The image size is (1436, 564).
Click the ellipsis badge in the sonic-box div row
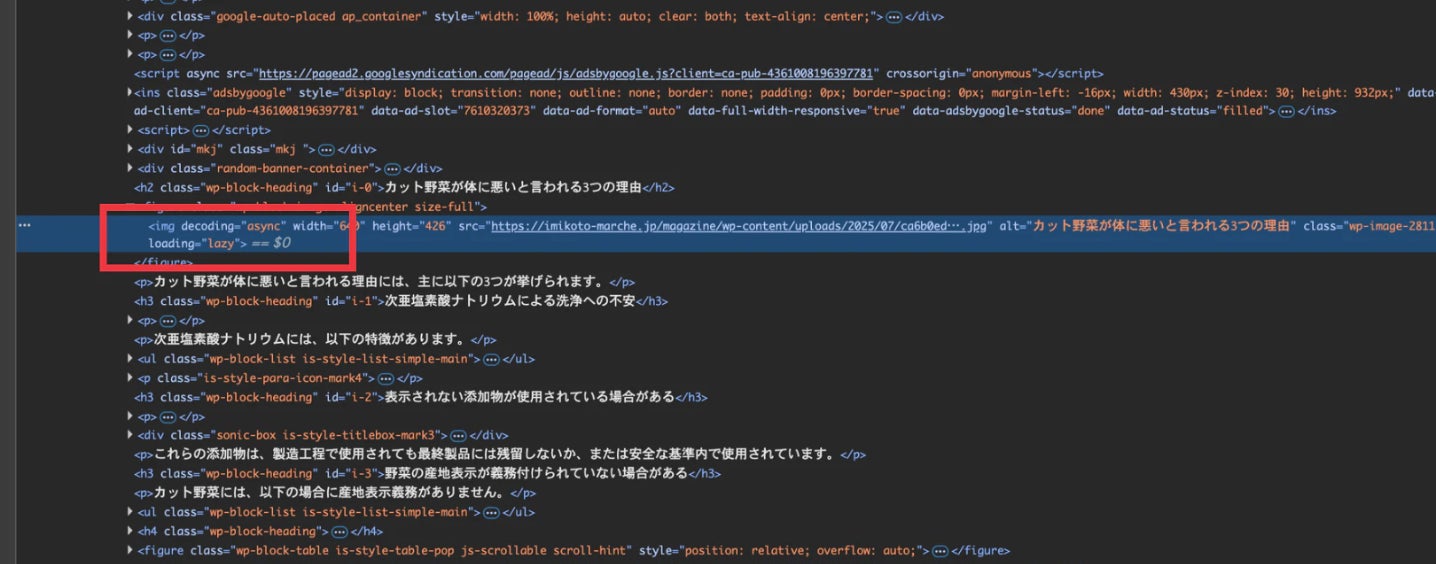(457, 435)
